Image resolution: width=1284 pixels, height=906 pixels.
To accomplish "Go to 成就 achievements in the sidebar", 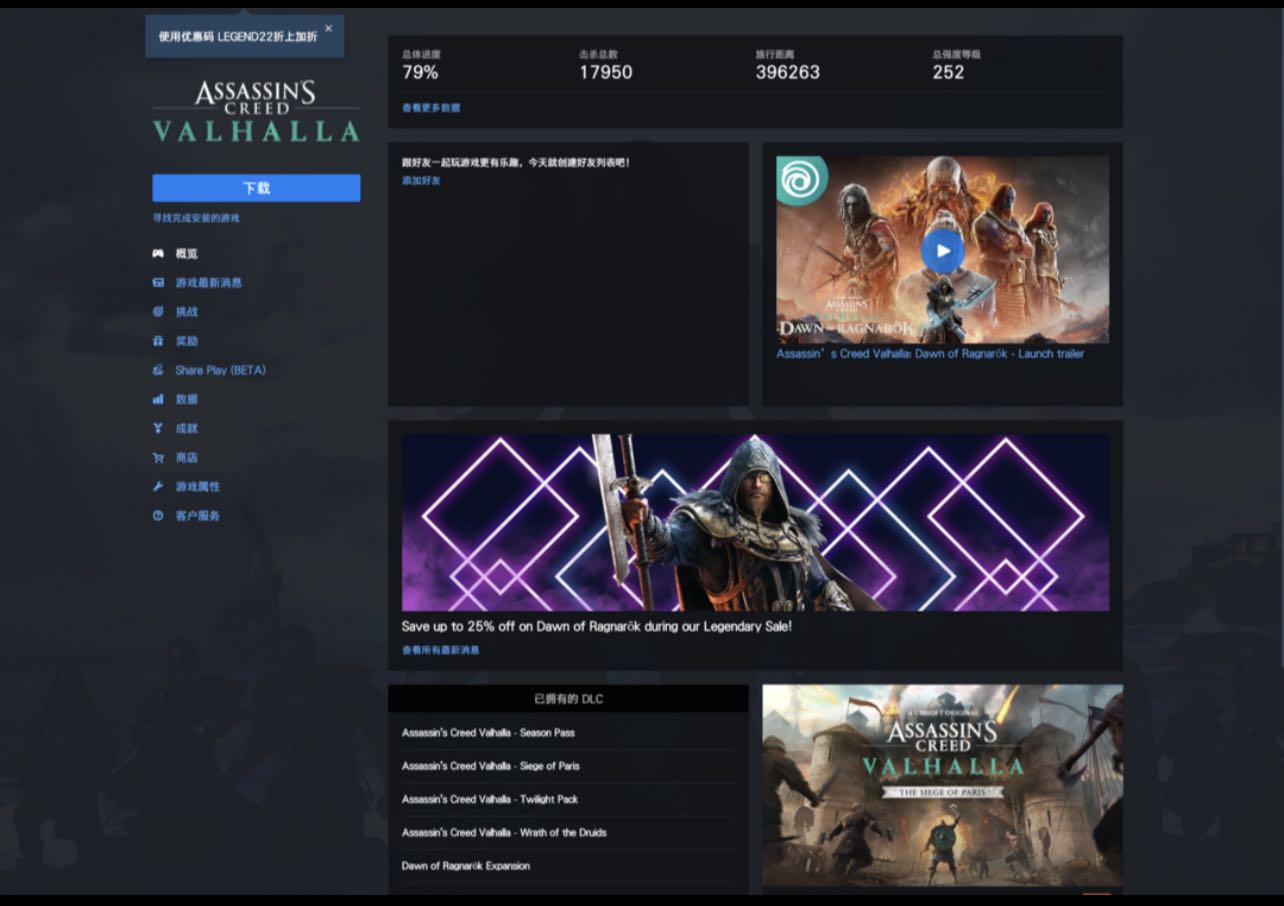I will coord(186,428).
